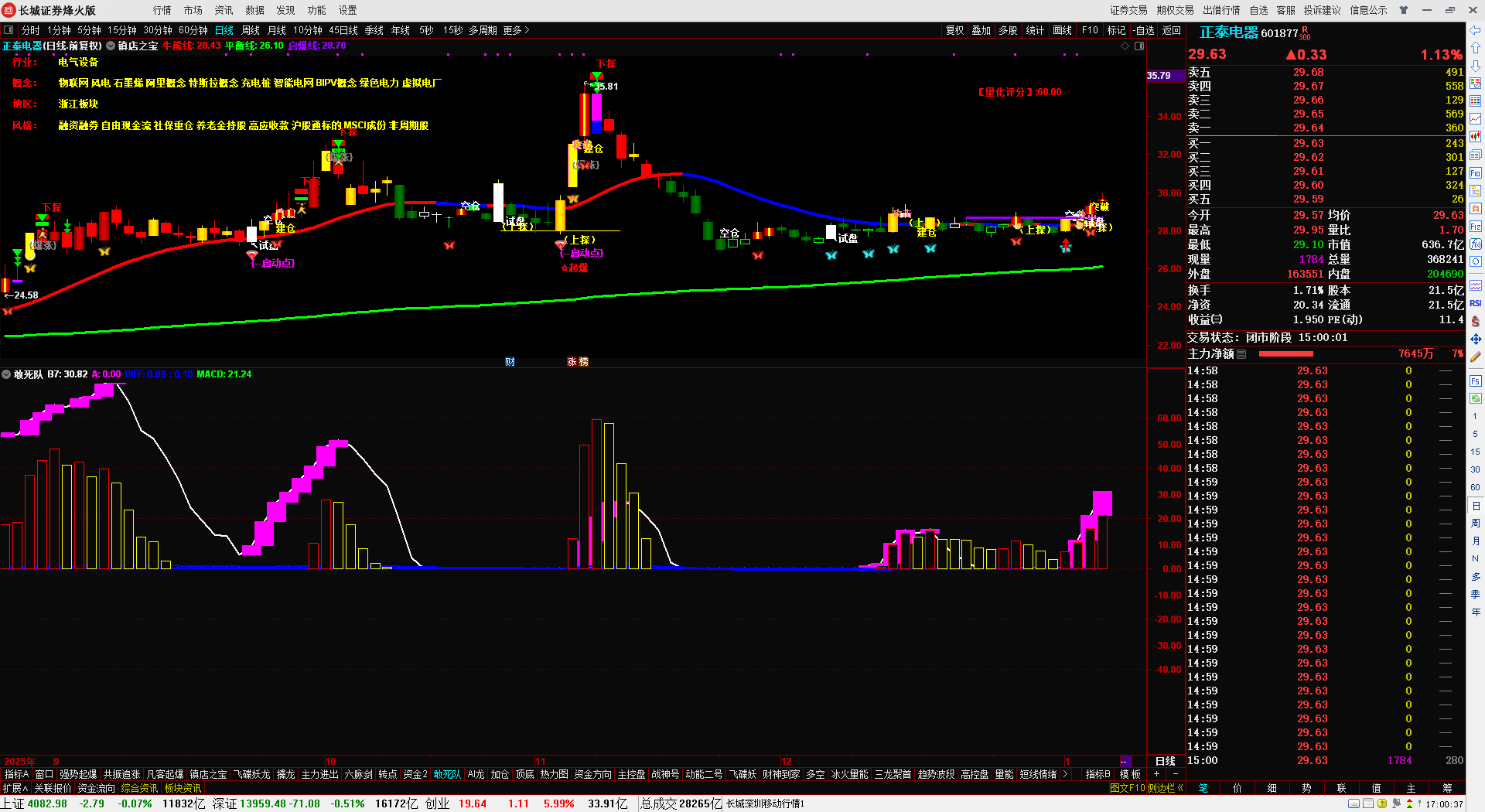Select the 敢死队 indicator tab
Viewport: 1485px width, 812px height.
coord(447,774)
